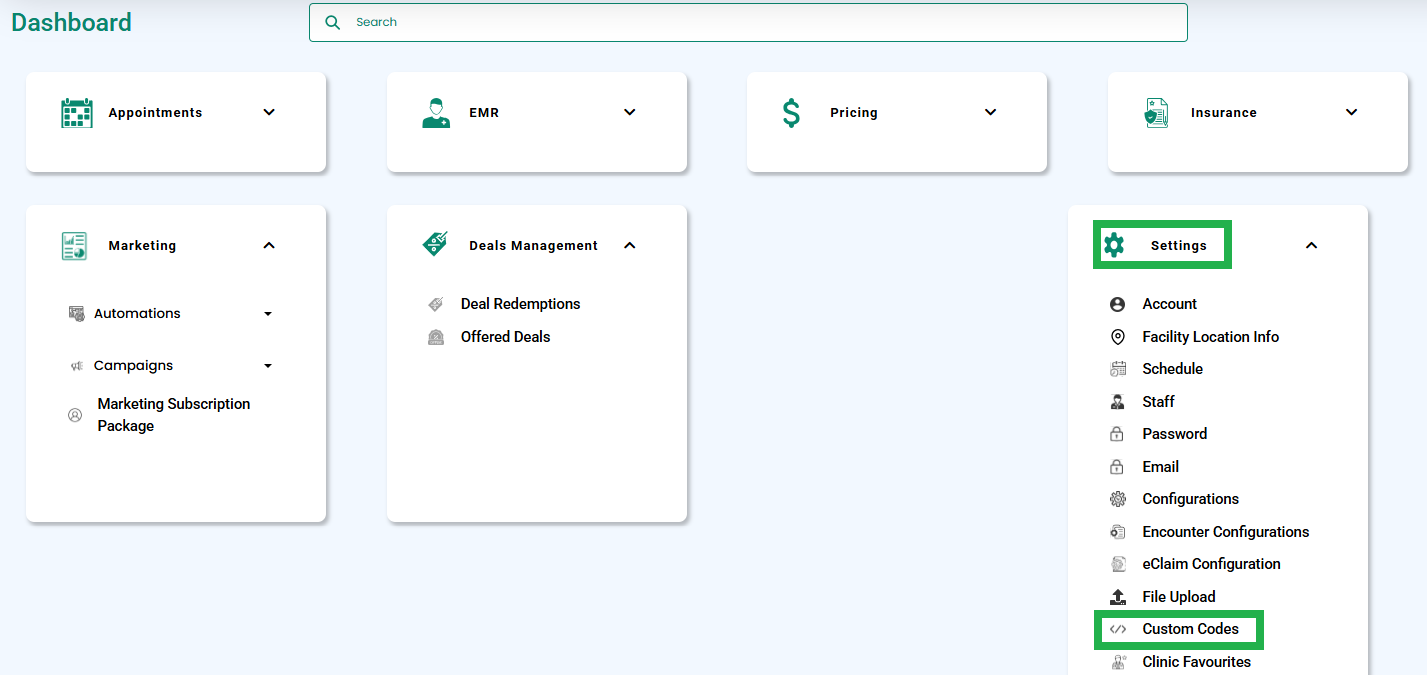Open the Automations menu item
The image size is (1427, 675).
click(x=137, y=313)
